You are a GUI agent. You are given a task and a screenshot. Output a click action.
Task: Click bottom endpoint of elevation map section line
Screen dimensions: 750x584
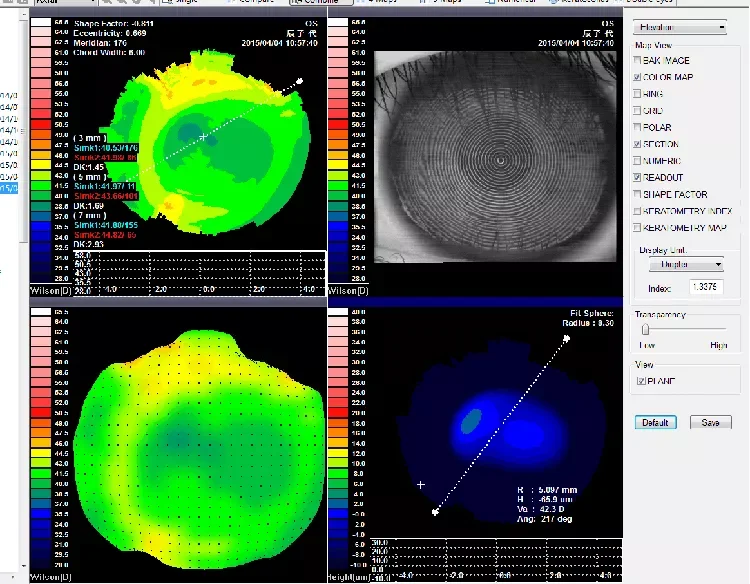(x=435, y=512)
